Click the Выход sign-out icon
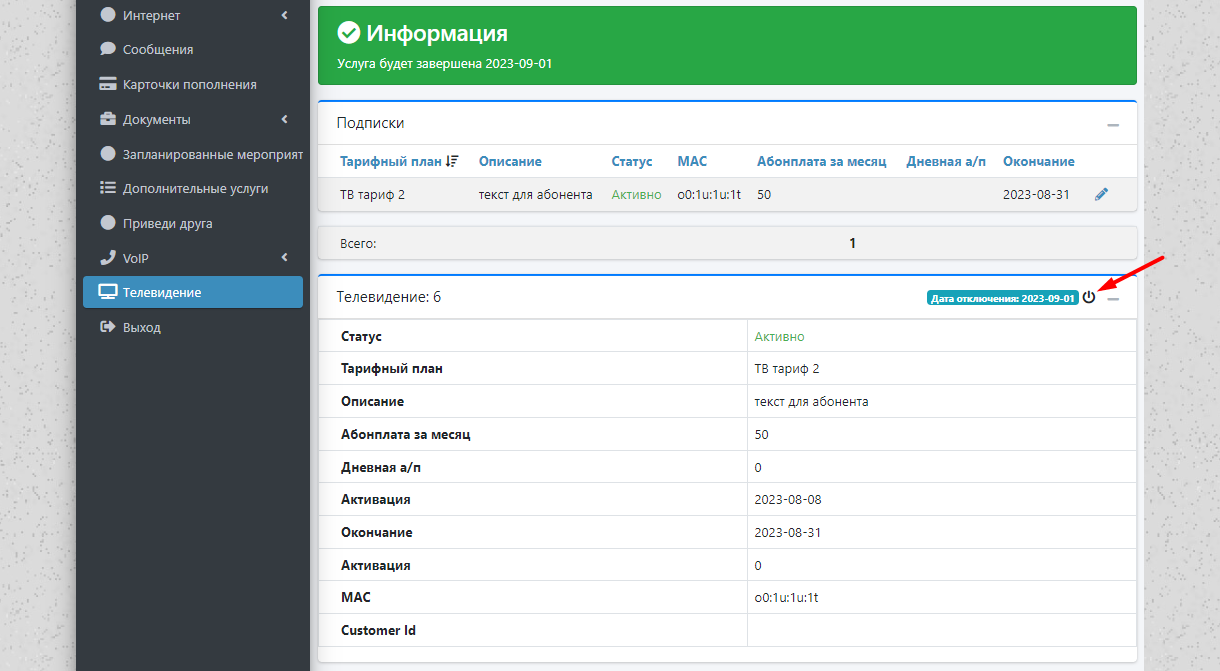Viewport: 1220px width, 671px height. tap(108, 327)
